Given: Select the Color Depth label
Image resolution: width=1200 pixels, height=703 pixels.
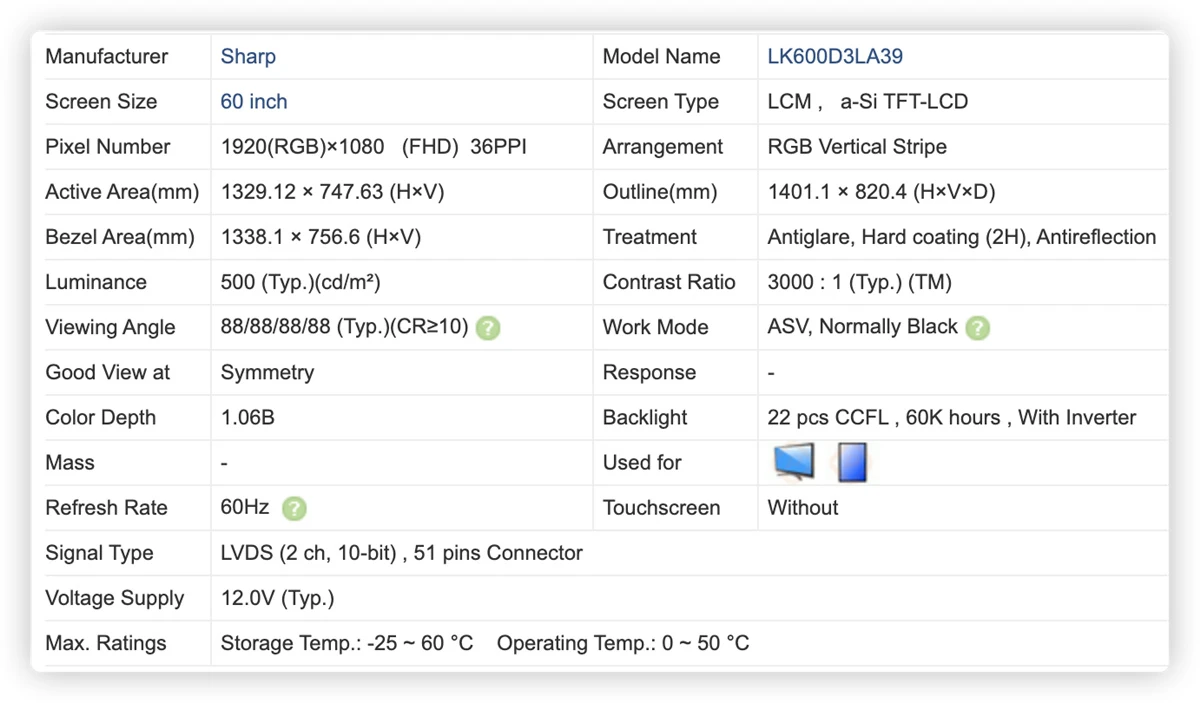Looking at the screenshot, I should [x=101, y=417].
